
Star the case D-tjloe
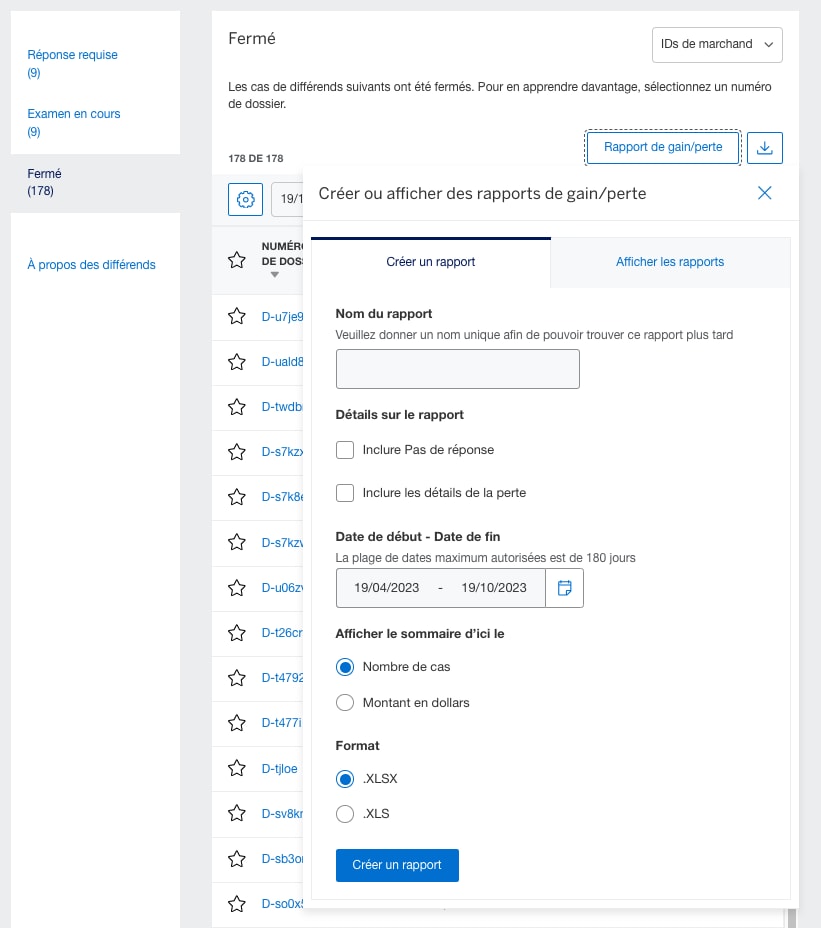237,768
